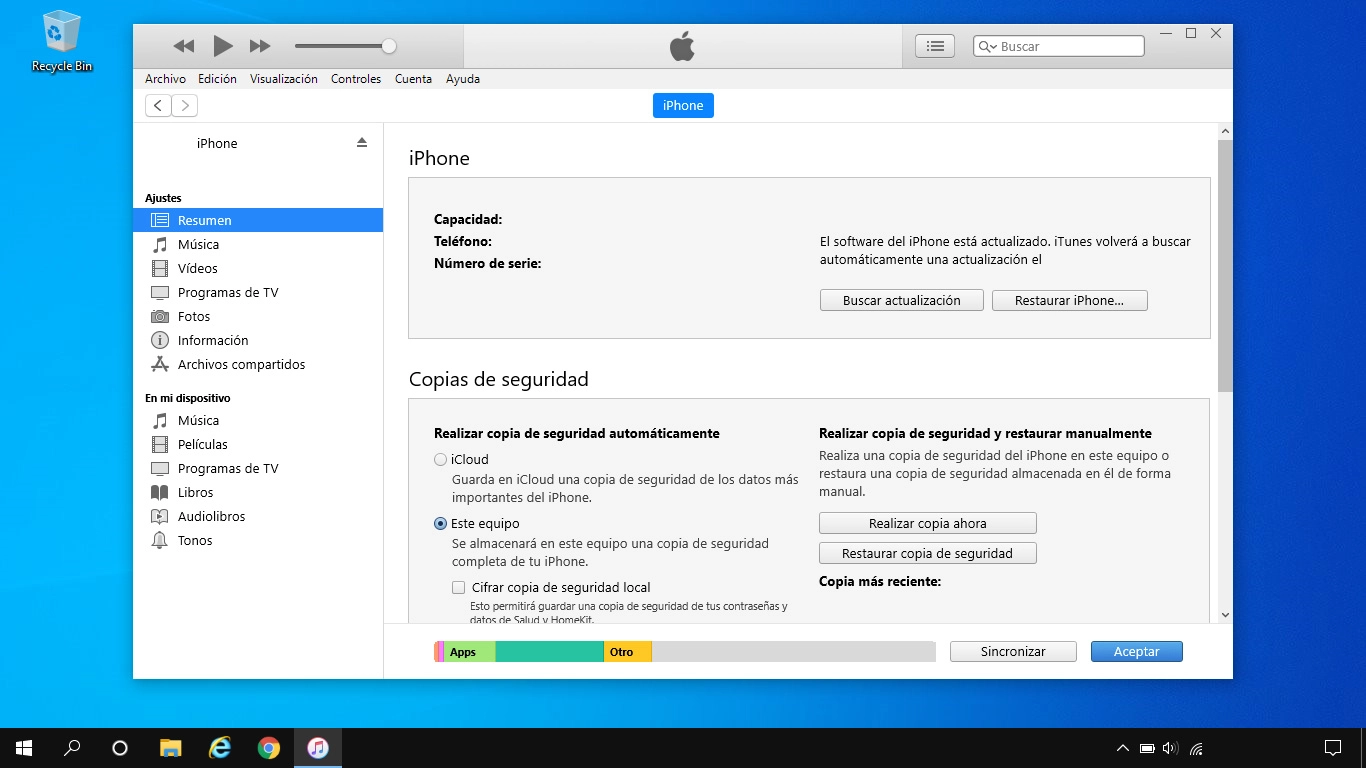This screenshot has width=1366, height=768.
Task: Click the Play button in the toolbar
Action: point(222,46)
